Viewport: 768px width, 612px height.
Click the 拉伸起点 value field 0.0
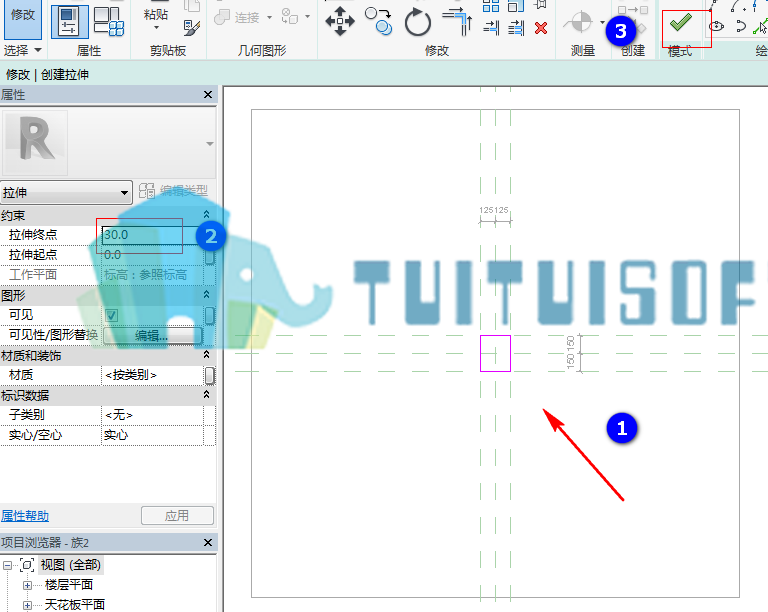(152, 255)
